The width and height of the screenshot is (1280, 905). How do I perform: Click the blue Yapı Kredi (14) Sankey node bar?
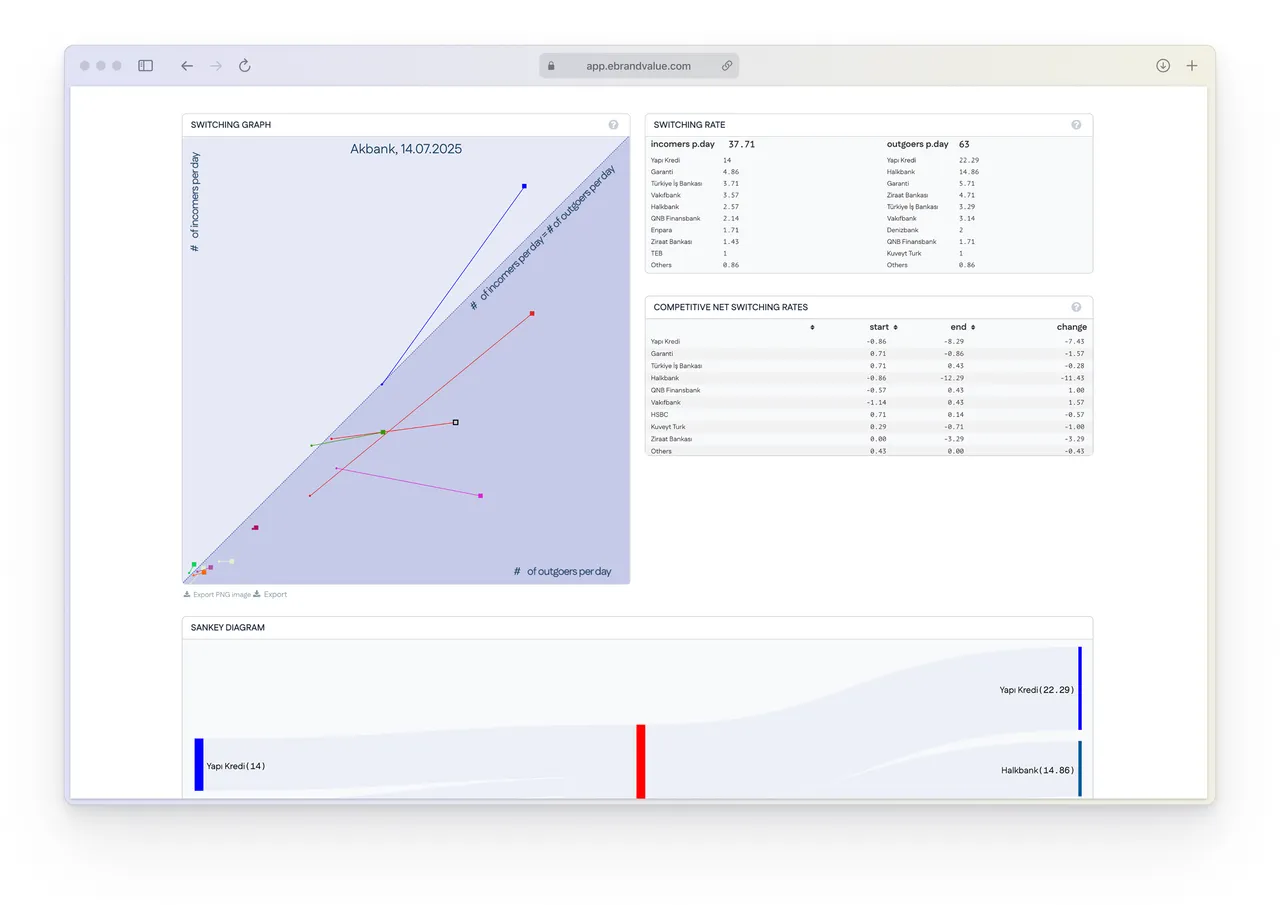[199, 765]
